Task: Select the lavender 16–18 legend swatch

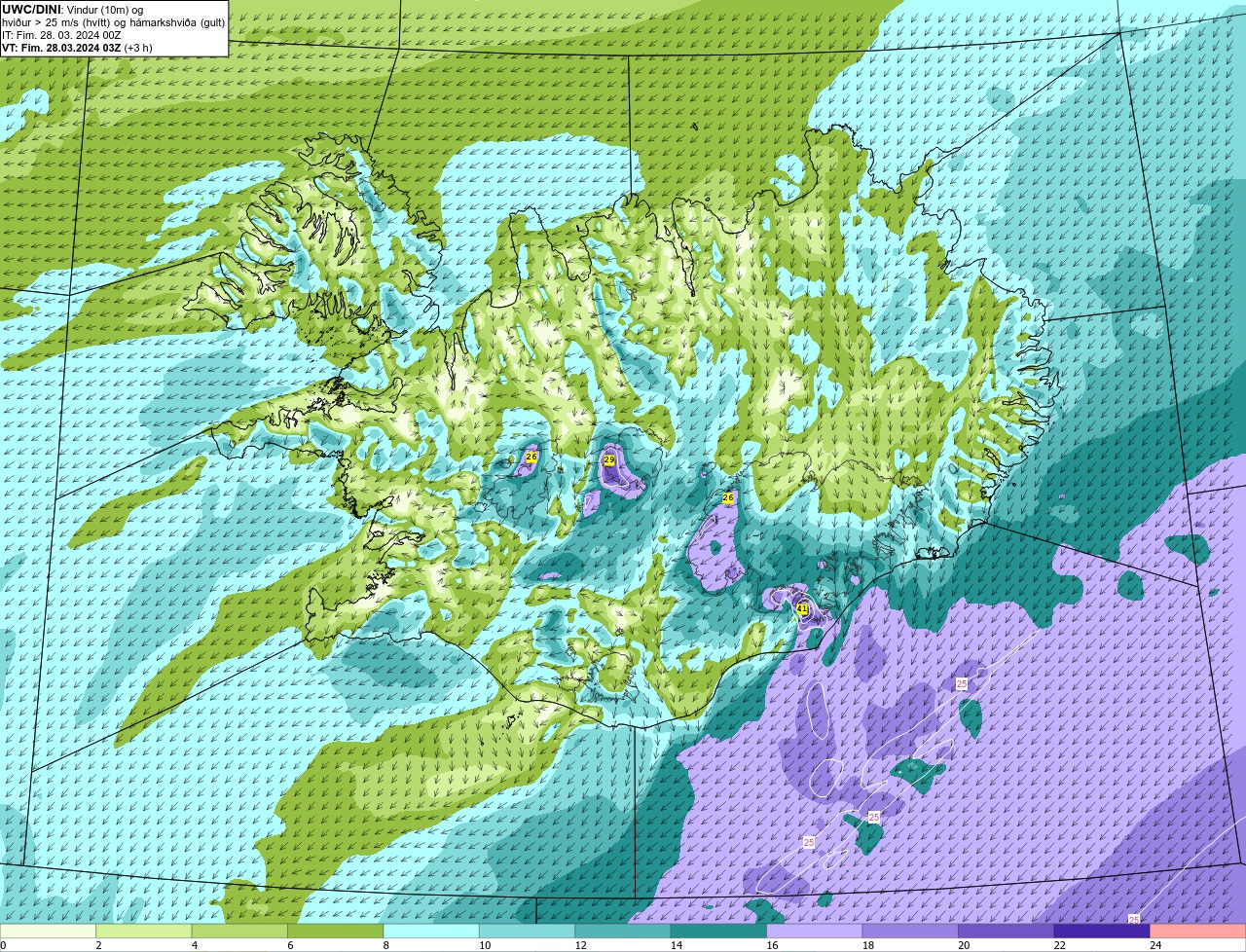Action: coord(815,932)
